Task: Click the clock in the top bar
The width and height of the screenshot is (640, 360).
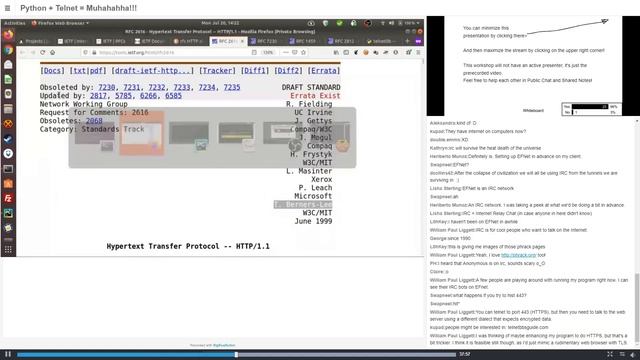Action: tap(220, 23)
